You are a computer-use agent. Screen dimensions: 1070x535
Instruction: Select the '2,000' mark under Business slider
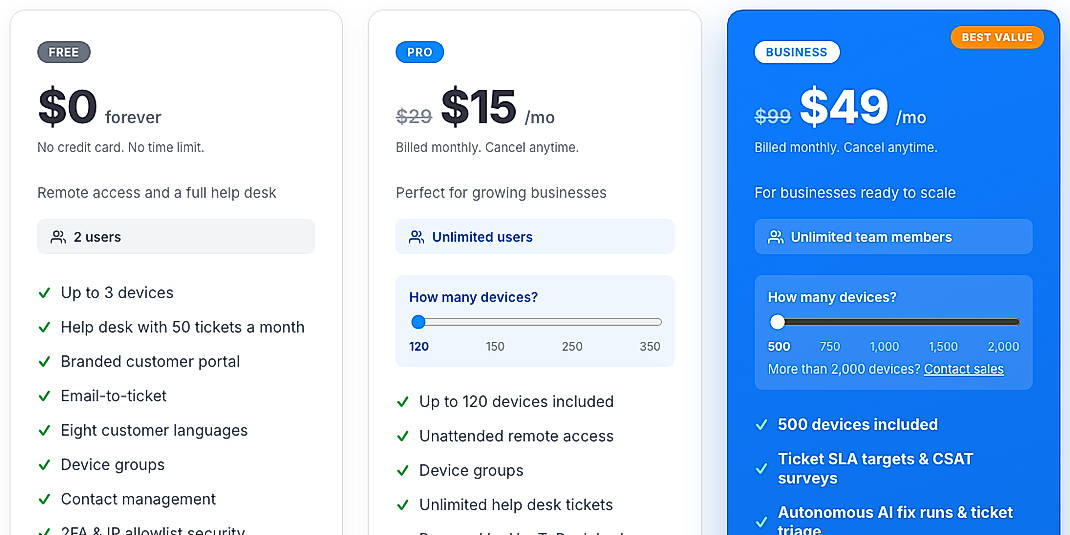1003,347
